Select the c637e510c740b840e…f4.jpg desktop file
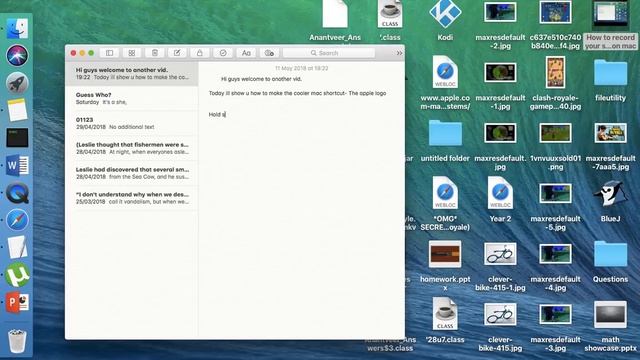 [555, 13]
